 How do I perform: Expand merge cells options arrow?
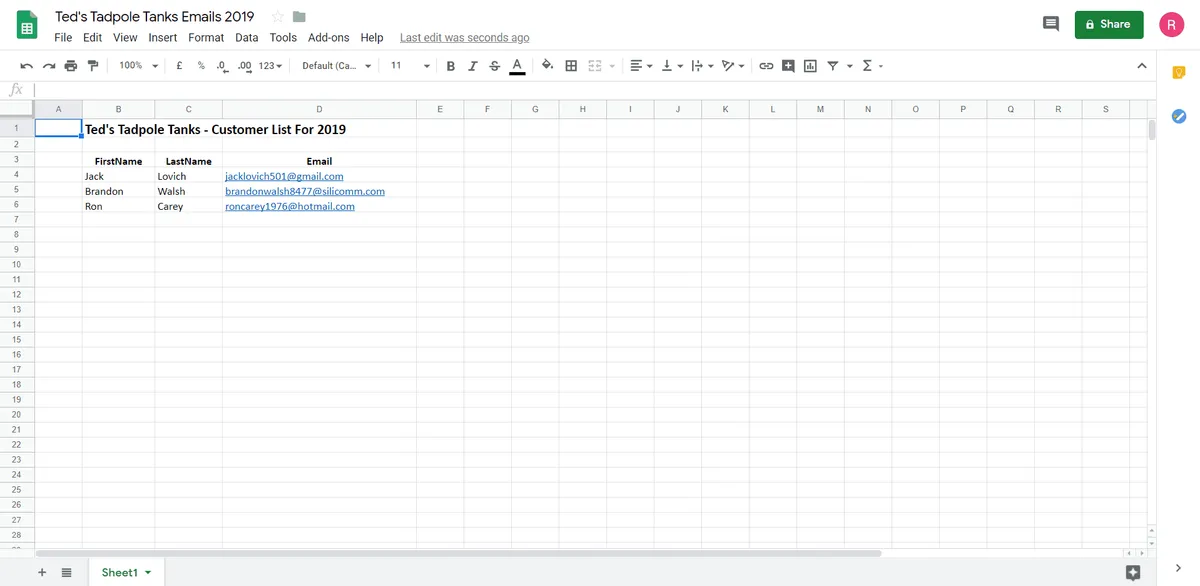pyautogui.click(x=611, y=66)
